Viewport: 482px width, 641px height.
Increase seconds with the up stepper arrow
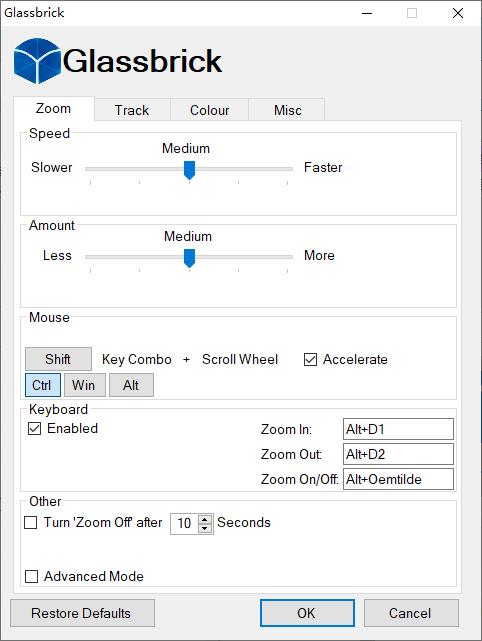[x=205, y=519]
